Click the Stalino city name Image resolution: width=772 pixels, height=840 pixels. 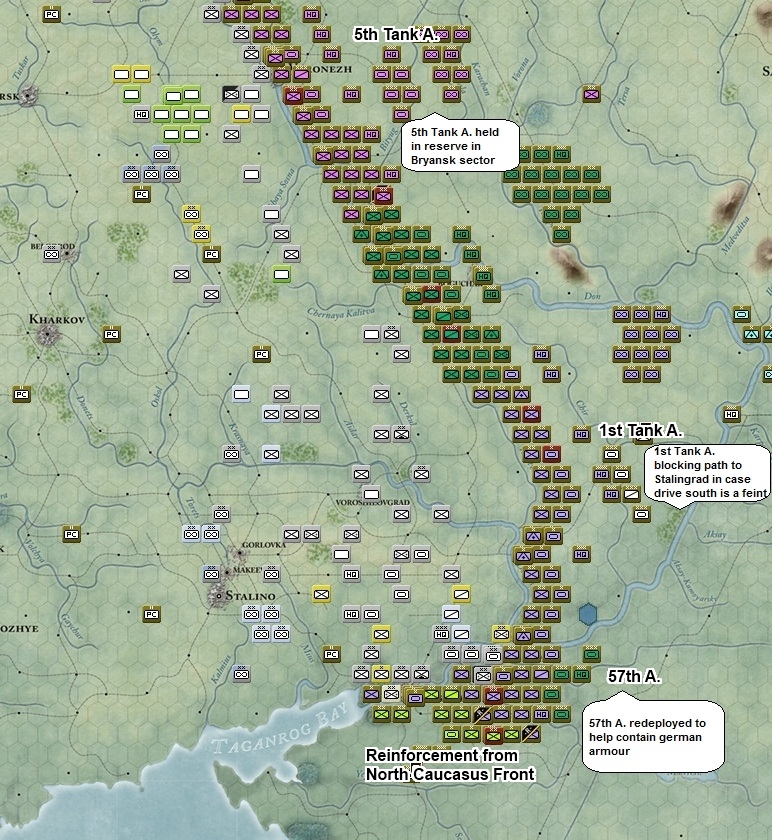[x=250, y=596]
